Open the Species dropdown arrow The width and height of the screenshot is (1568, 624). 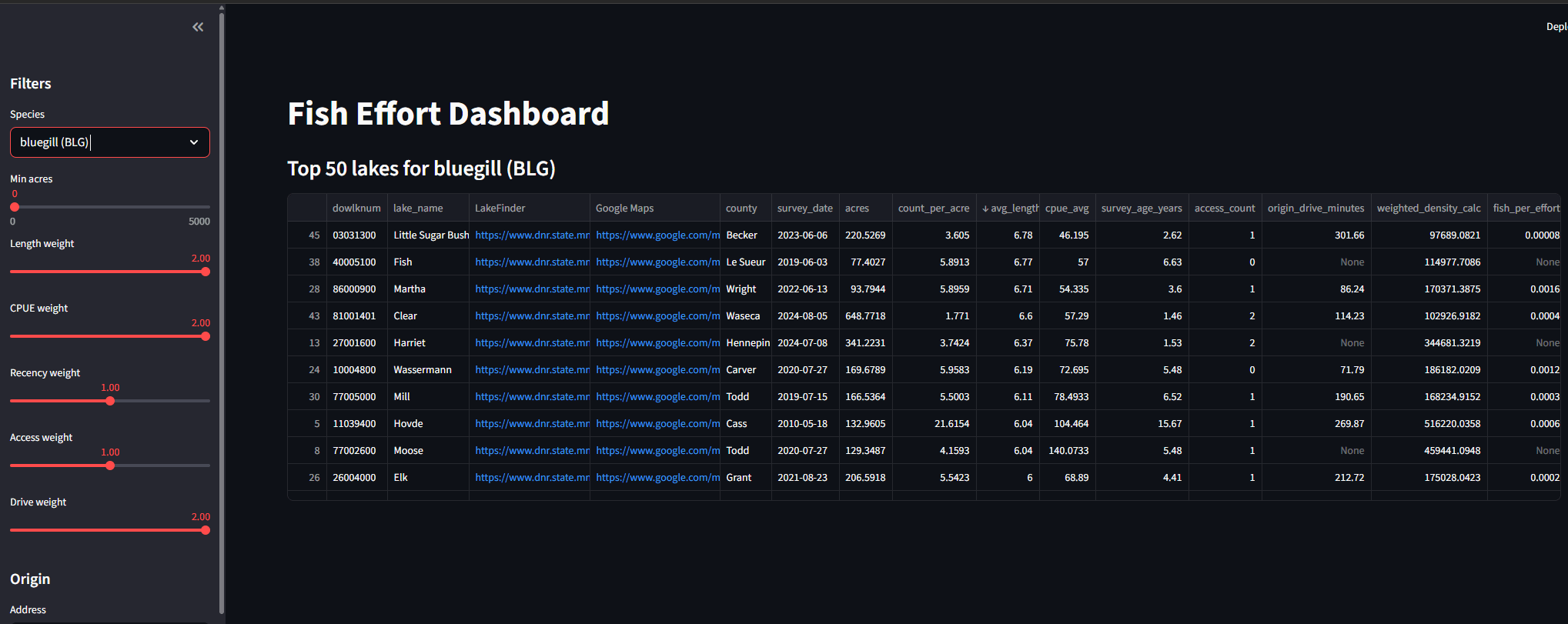pyautogui.click(x=194, y=142)
